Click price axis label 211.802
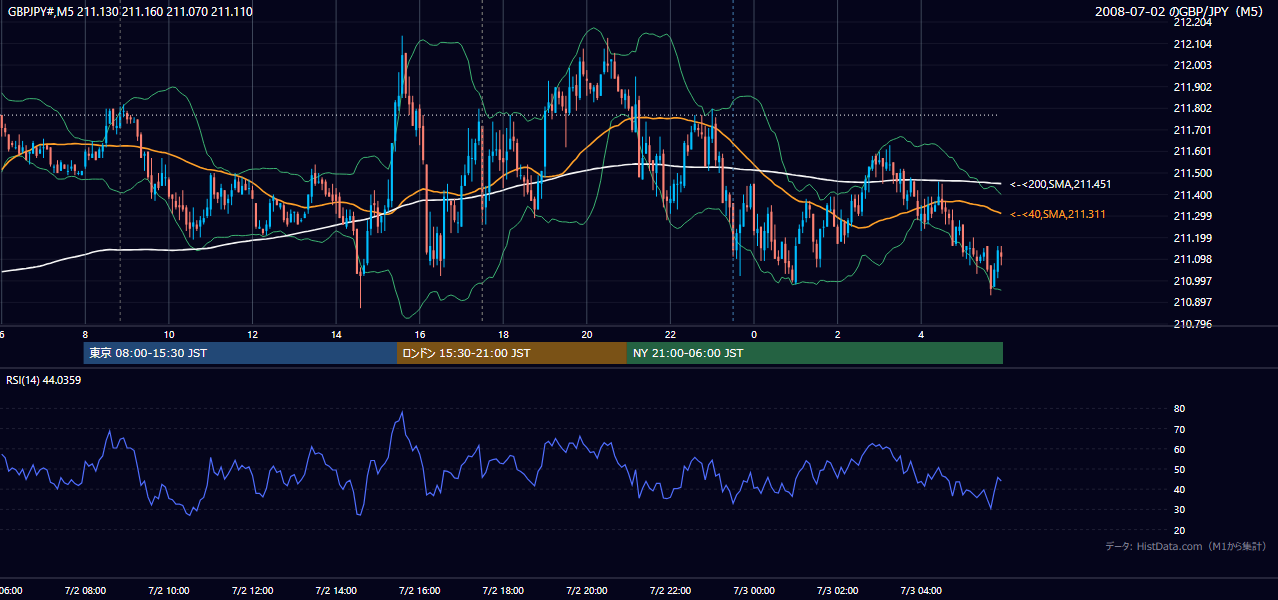 click(1192, 108)
